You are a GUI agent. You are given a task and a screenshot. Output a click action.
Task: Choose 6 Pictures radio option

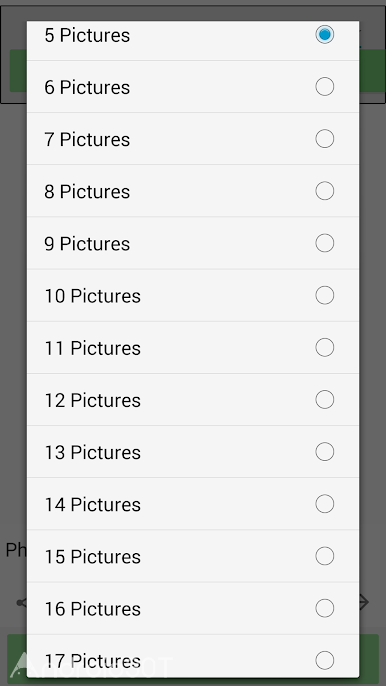click(324, 87)
